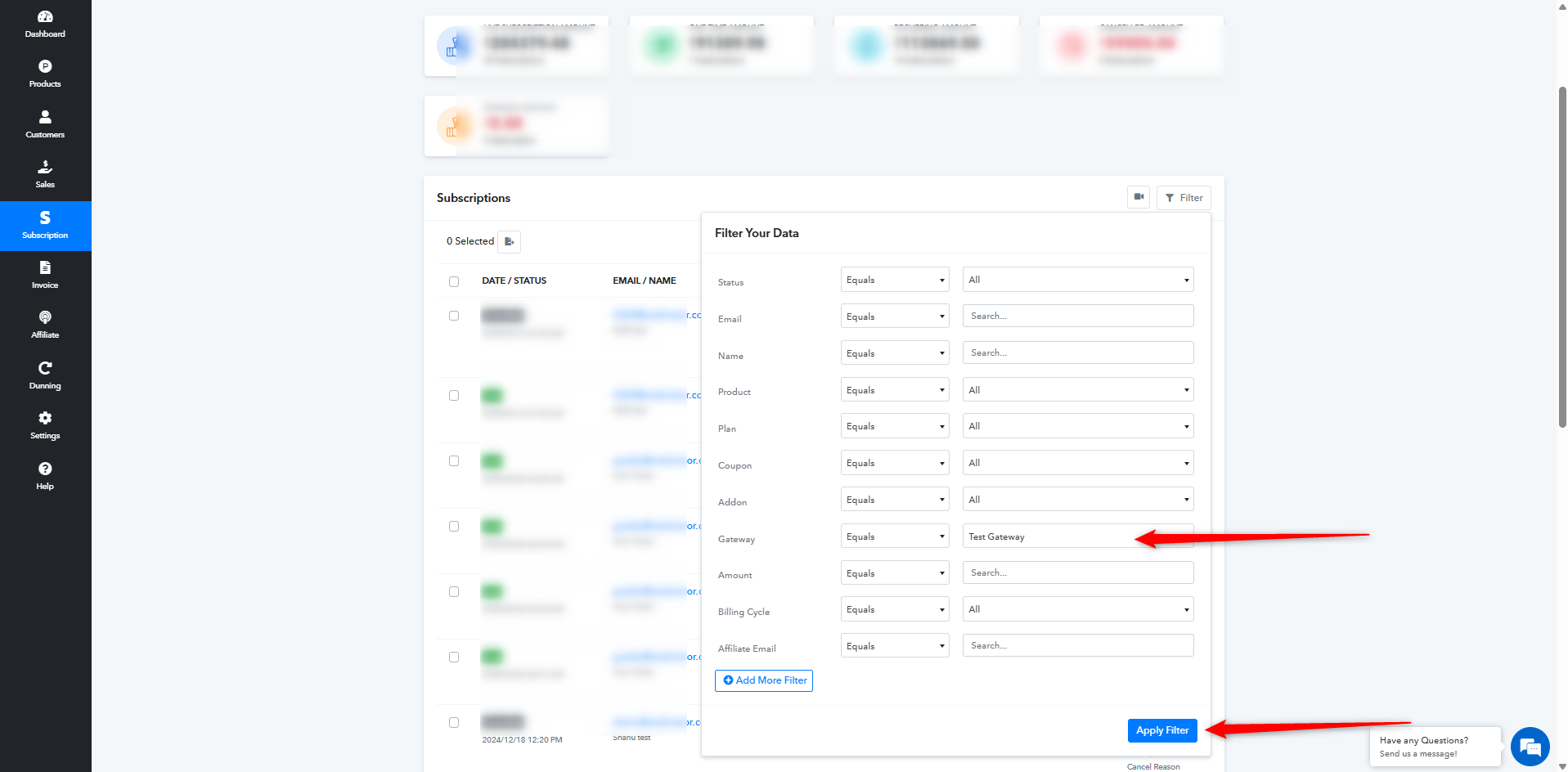Image resolution: width=1568 pixels, height=772 pixels.
Task: Expand the Status value dropdown
Action: (x=1077, y=280)
